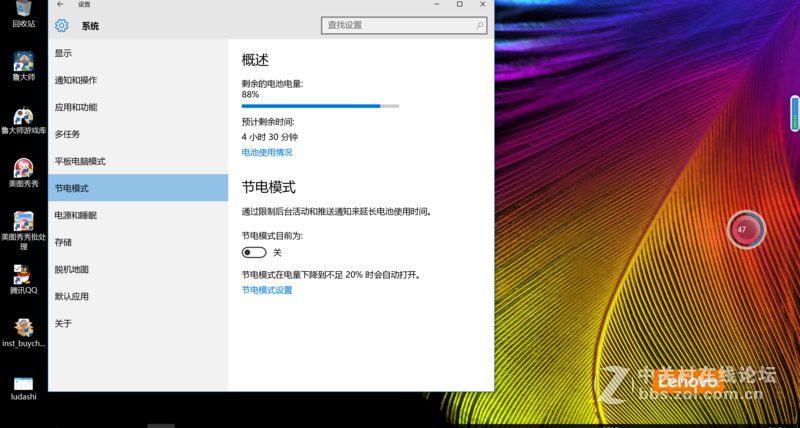Viewport: 800px width, 428px height.
Task: Launch the 腾讯QQ desktop shortcut
Action: (23, 280)
